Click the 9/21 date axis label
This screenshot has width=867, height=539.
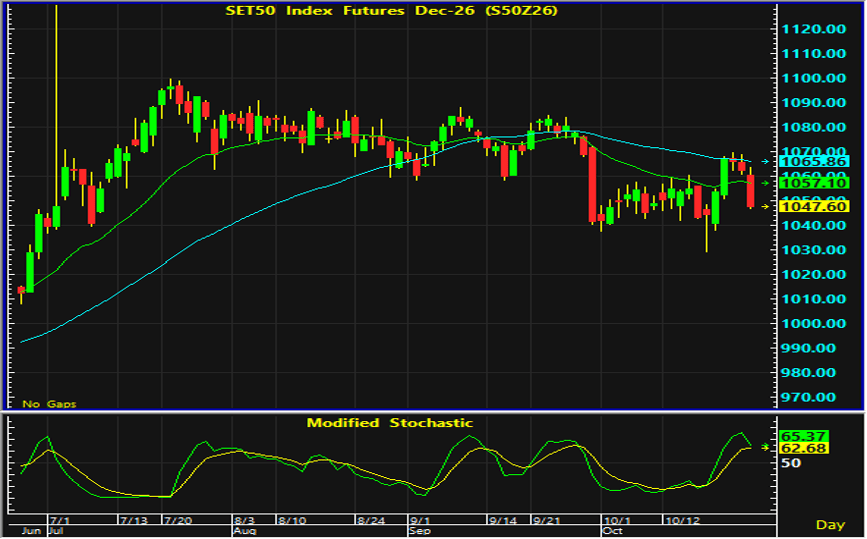(x=546, y=521)
